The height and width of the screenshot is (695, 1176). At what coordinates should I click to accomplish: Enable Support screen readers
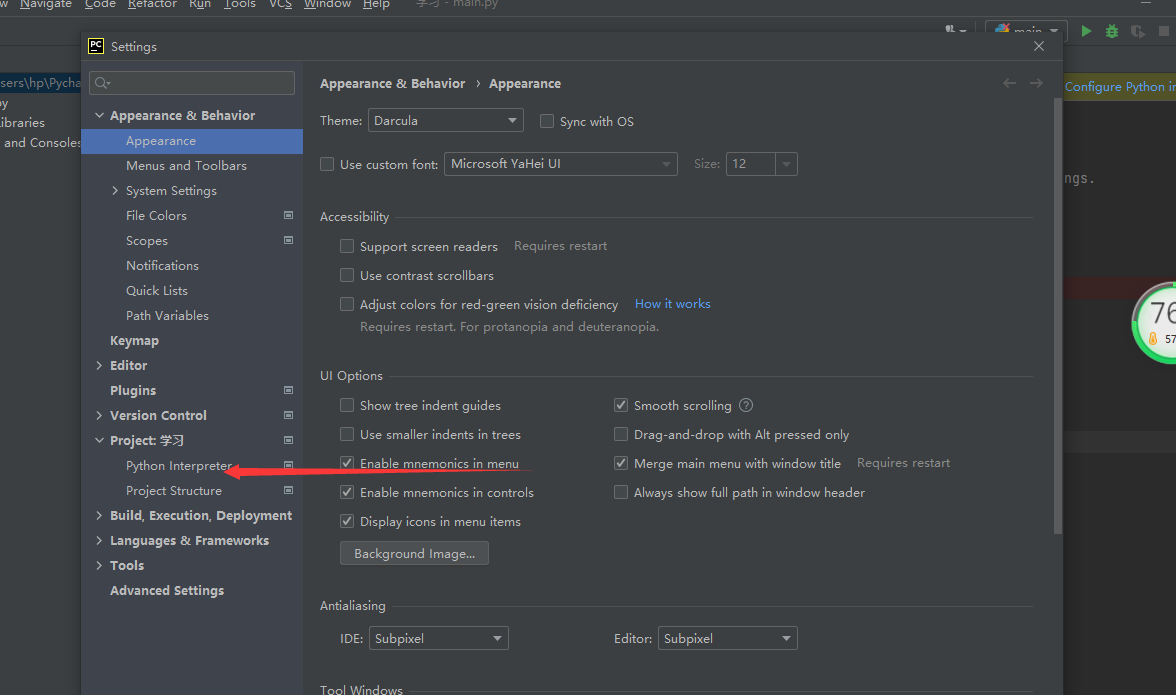(346, 246)
